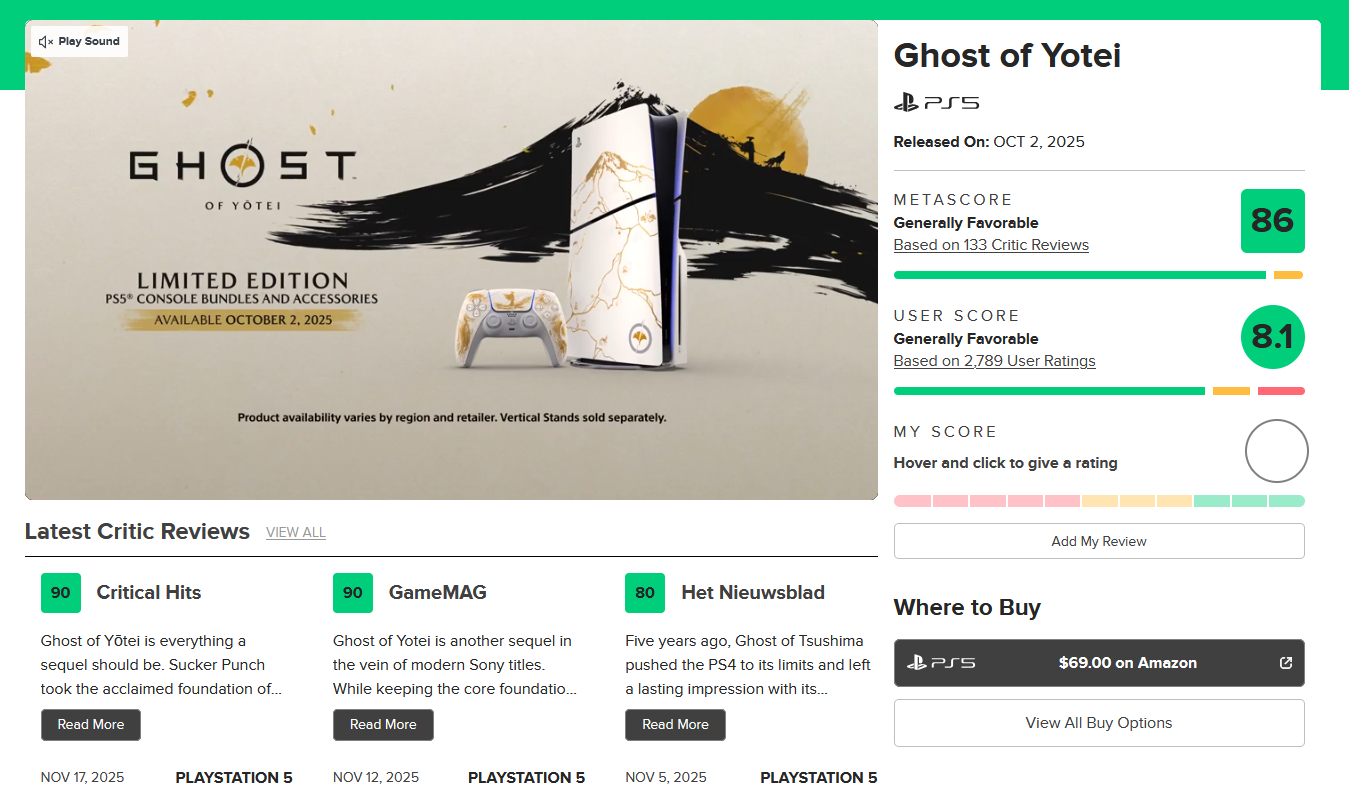Open Based on 2,789 User Ratings link

click(994, 361)
